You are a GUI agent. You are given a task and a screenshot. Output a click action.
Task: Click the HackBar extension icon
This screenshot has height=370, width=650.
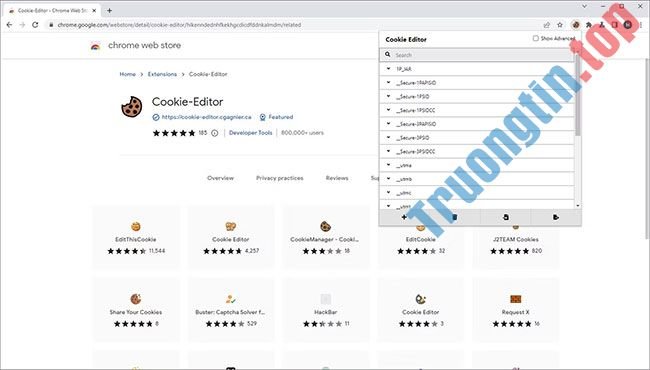[325, 299]
